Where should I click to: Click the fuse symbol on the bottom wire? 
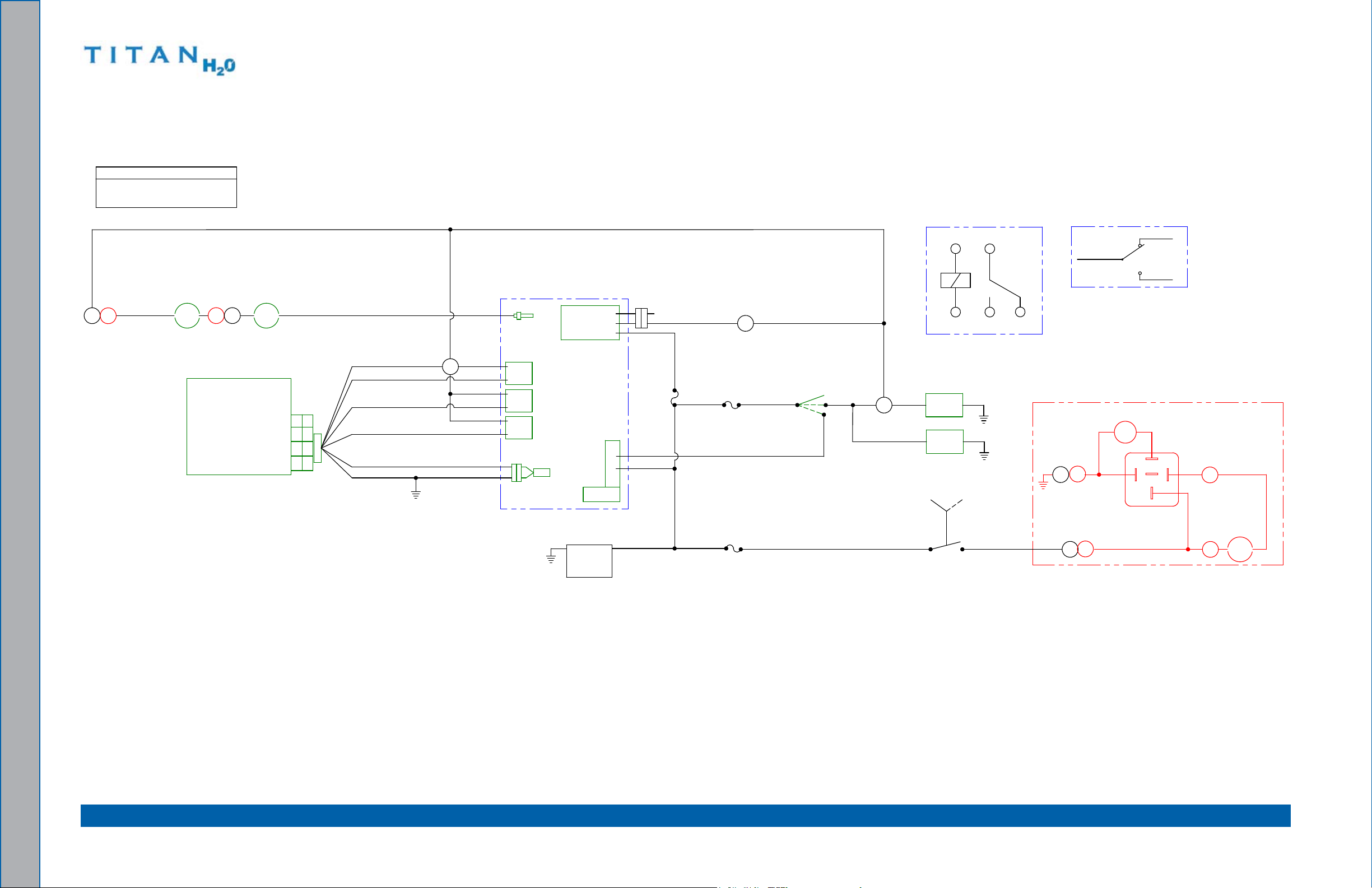[x=733, y=549]
